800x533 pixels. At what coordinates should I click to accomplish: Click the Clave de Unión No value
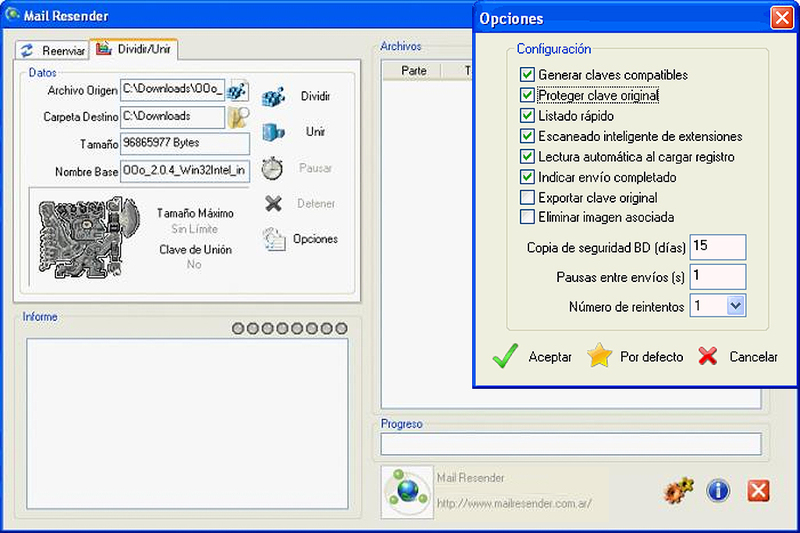pos(194,264)
